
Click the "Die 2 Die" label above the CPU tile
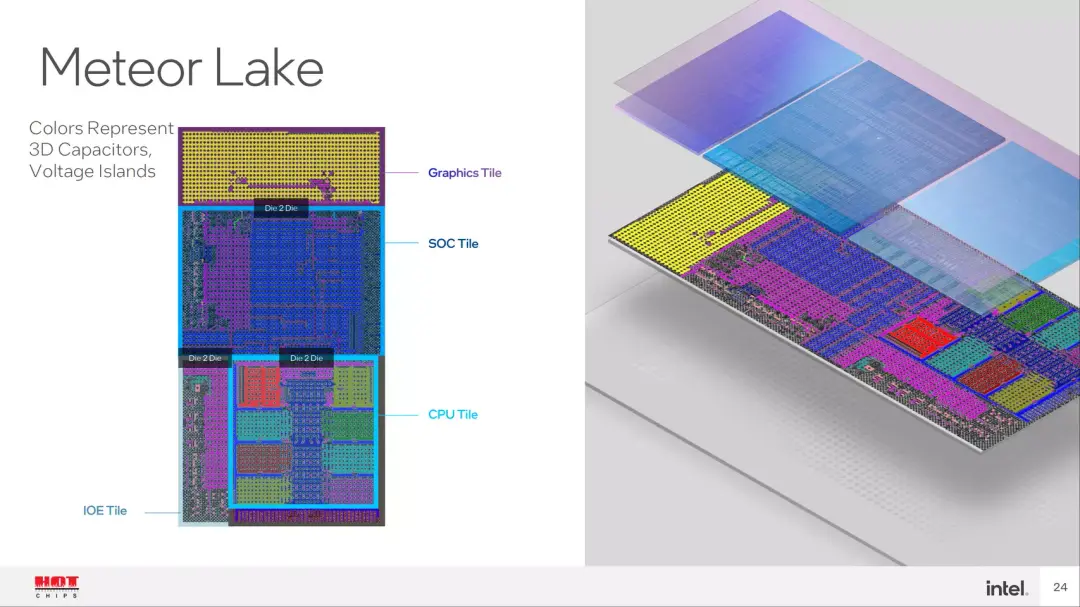coord(307,358)
